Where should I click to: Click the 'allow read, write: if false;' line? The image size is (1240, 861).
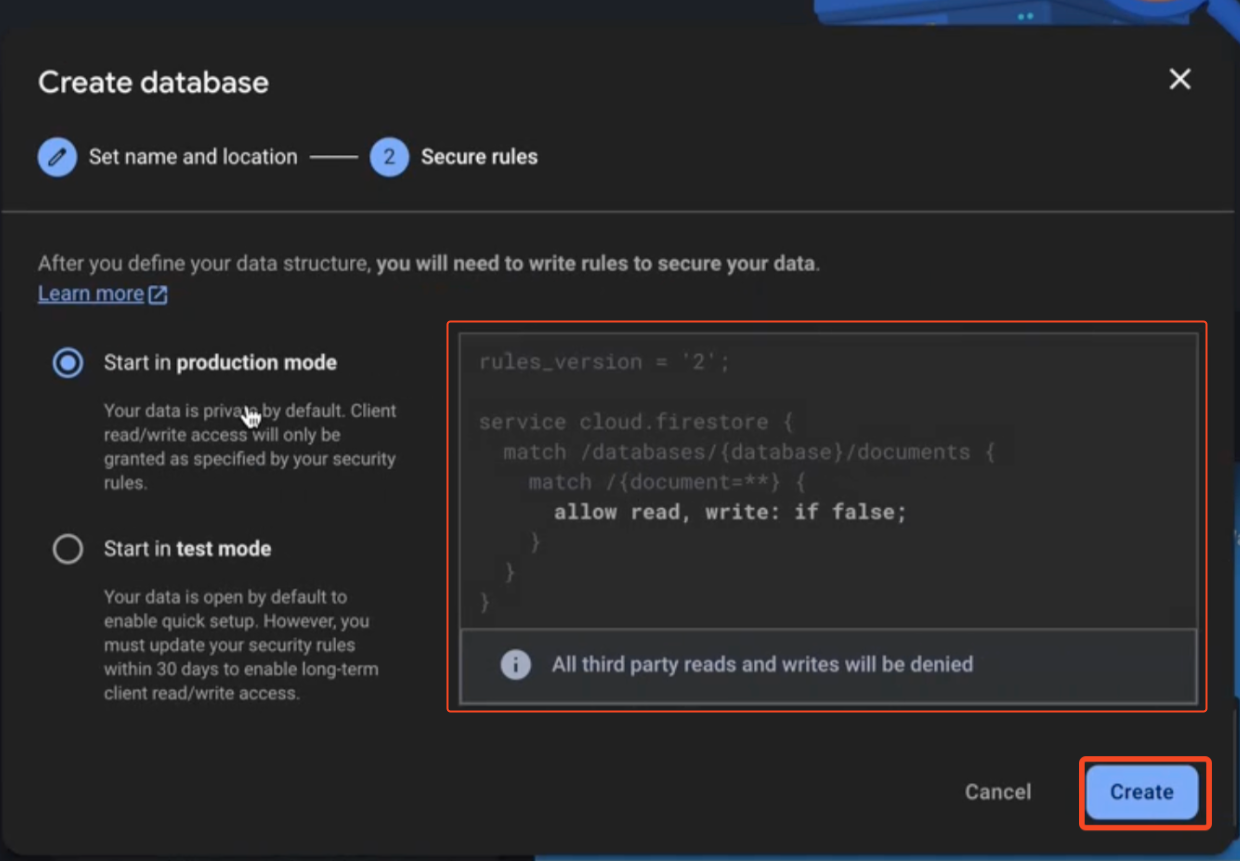(x=730, y=512)
